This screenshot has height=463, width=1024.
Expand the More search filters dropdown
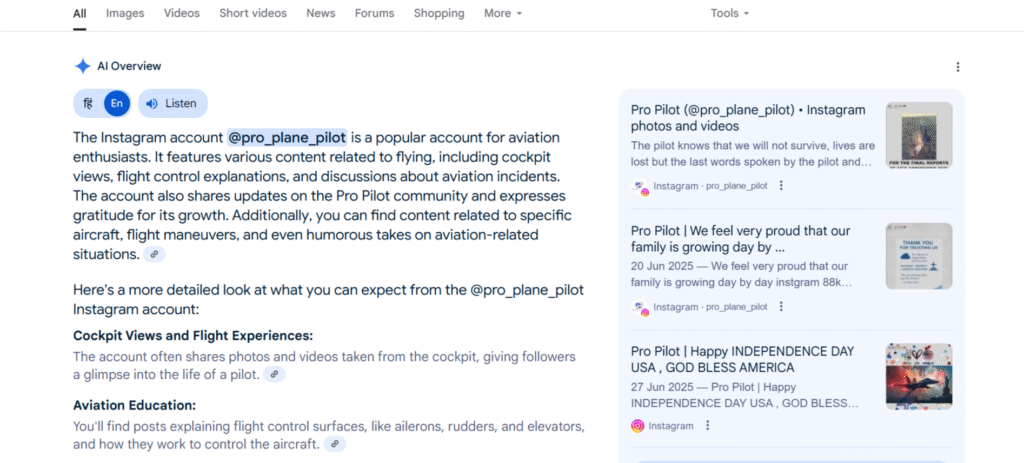[503, 13]
